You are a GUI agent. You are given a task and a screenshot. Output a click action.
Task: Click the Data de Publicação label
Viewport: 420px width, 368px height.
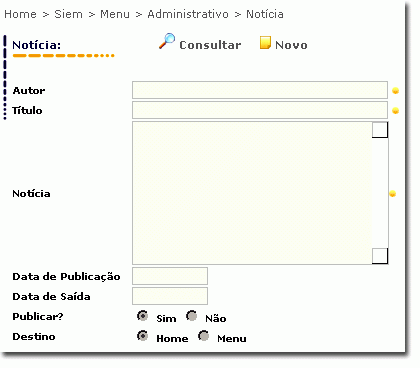point(66,277)
